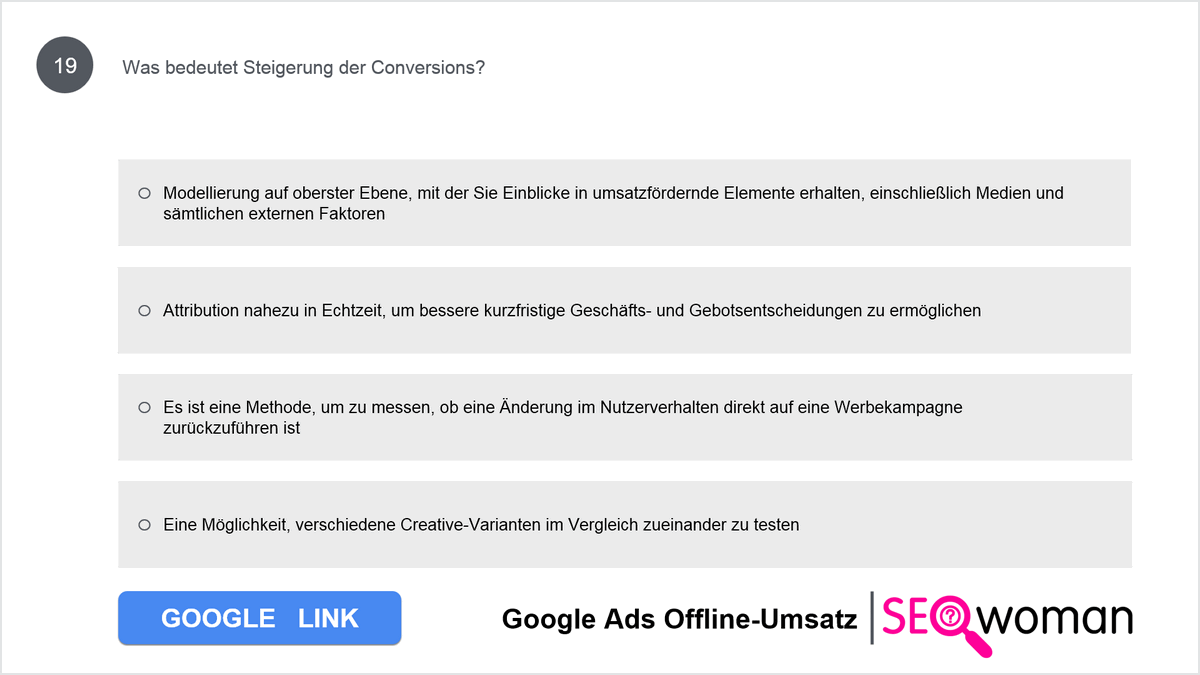Click the answer text starting 'Modellierung auf oberster Ebene'

613,203
